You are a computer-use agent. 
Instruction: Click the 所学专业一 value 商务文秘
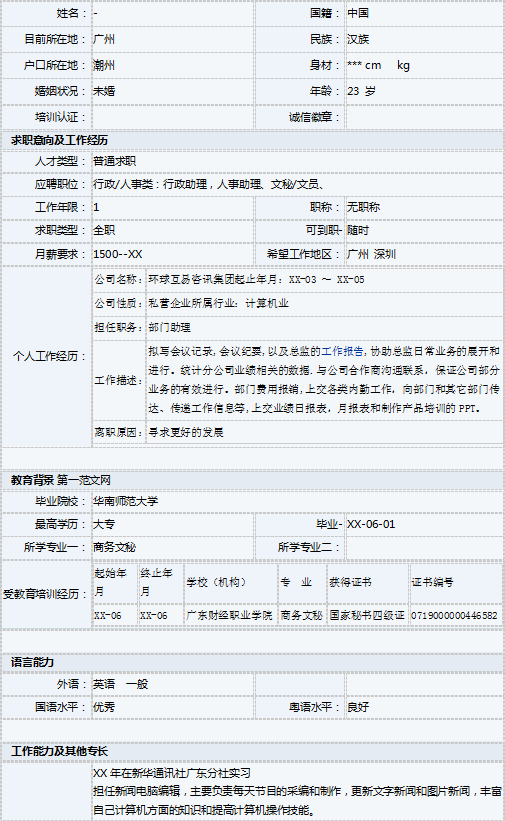pyautogui.click(x=114, y=547)
